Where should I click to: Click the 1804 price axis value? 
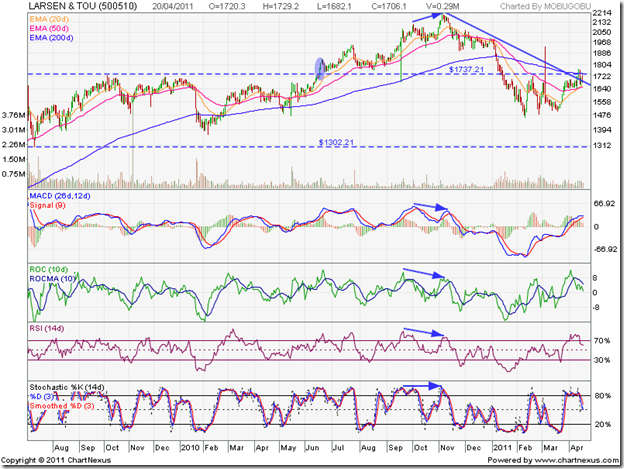coord(602,64)
